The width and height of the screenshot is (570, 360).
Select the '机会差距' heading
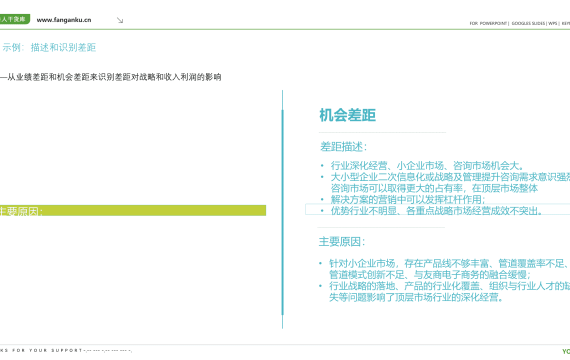(x=348, y=115)
